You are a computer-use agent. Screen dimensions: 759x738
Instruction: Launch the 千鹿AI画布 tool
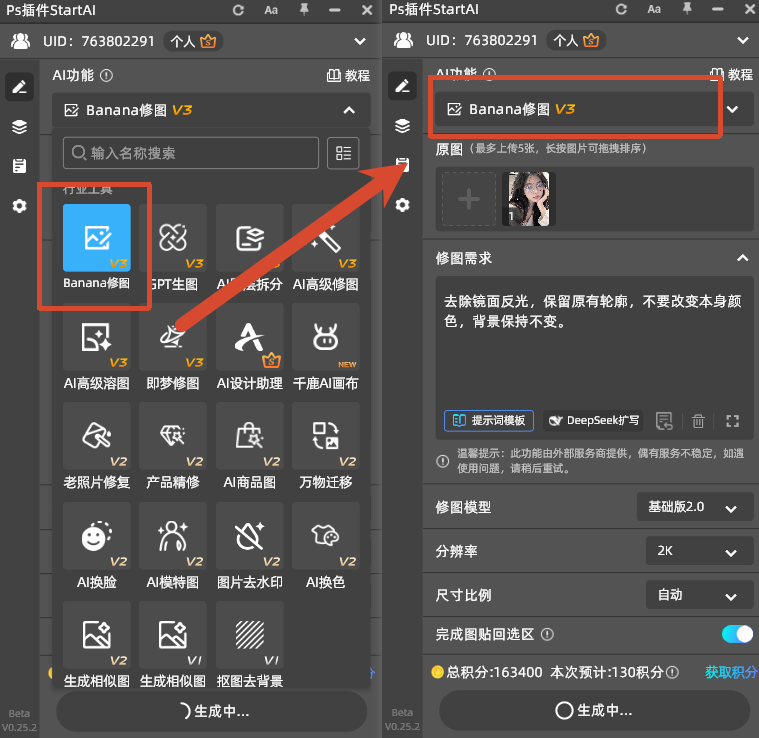tap(326, 337)
